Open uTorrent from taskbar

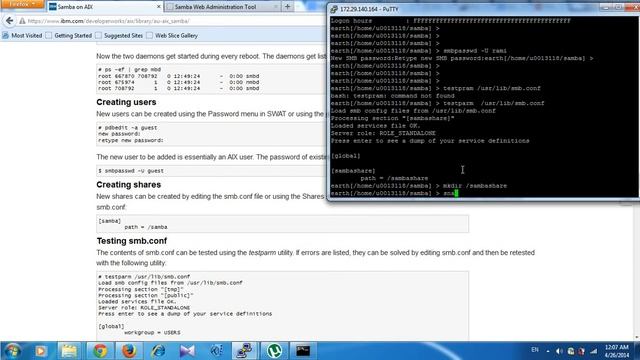click(274, 351)
